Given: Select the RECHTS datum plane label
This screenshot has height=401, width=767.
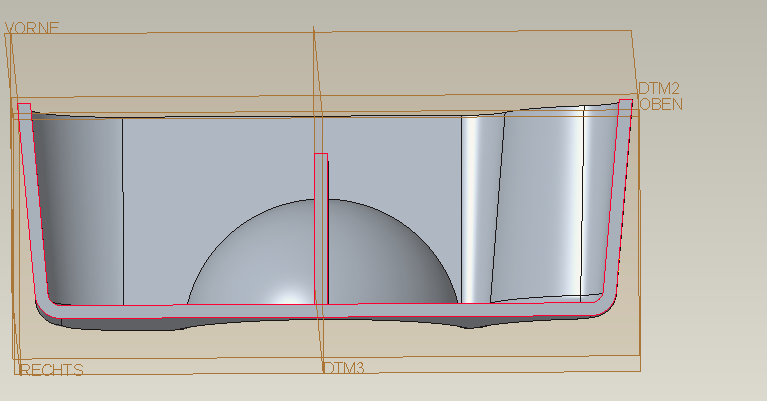Looking at the screenshot, I should [x=51, y=370].
